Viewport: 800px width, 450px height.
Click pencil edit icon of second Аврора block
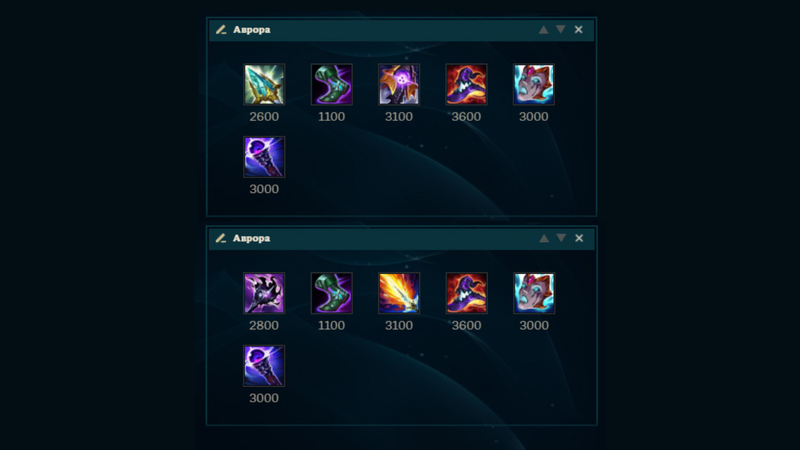coord(221,238)
